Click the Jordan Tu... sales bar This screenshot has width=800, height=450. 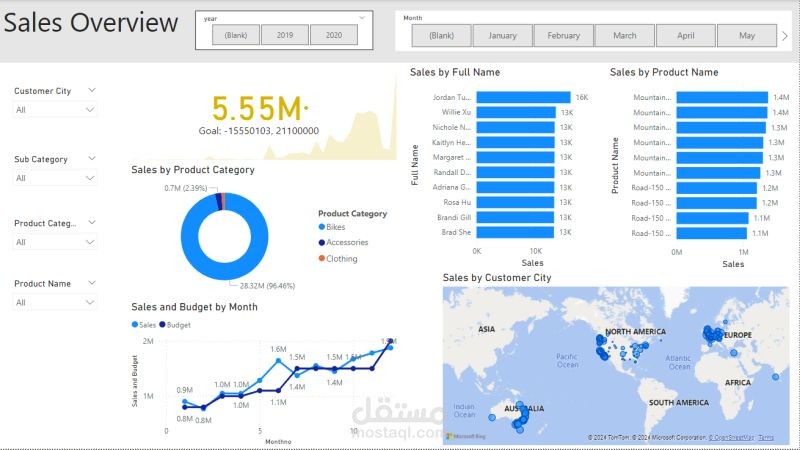click(x=523, y=97)
